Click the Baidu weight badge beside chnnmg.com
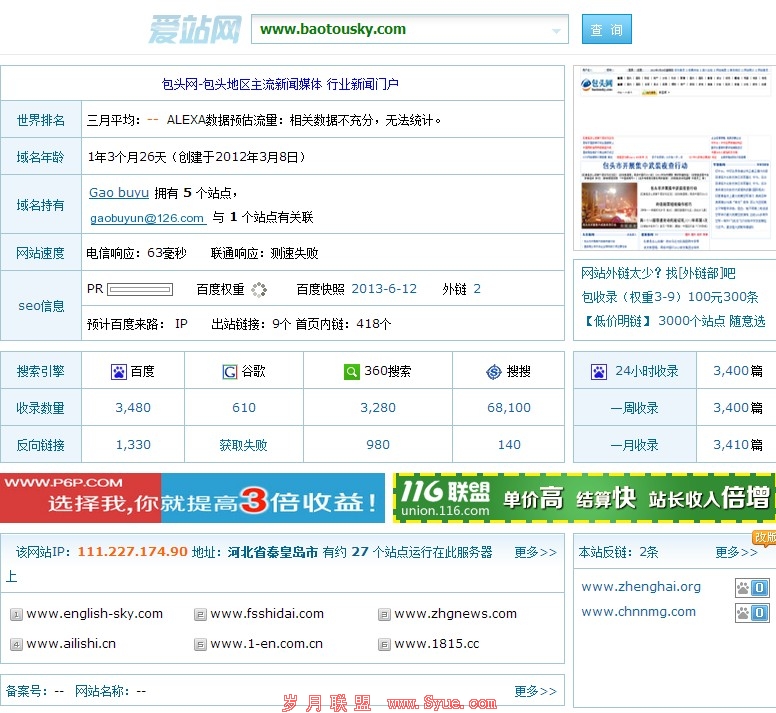Screen dimensions: 776x713 tap(752, 613)
